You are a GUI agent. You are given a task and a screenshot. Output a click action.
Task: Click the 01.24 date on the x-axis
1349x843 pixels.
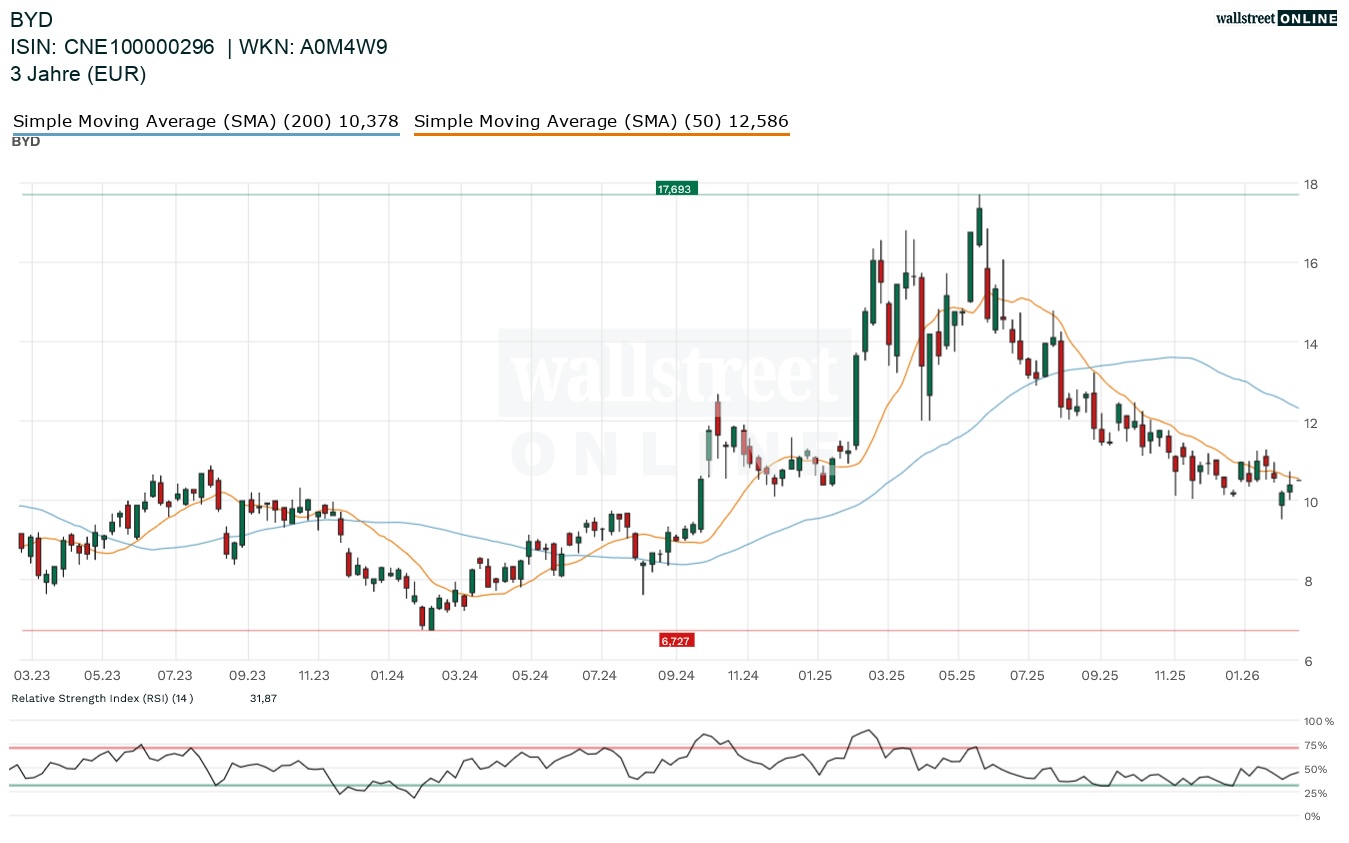click(387, 676)
